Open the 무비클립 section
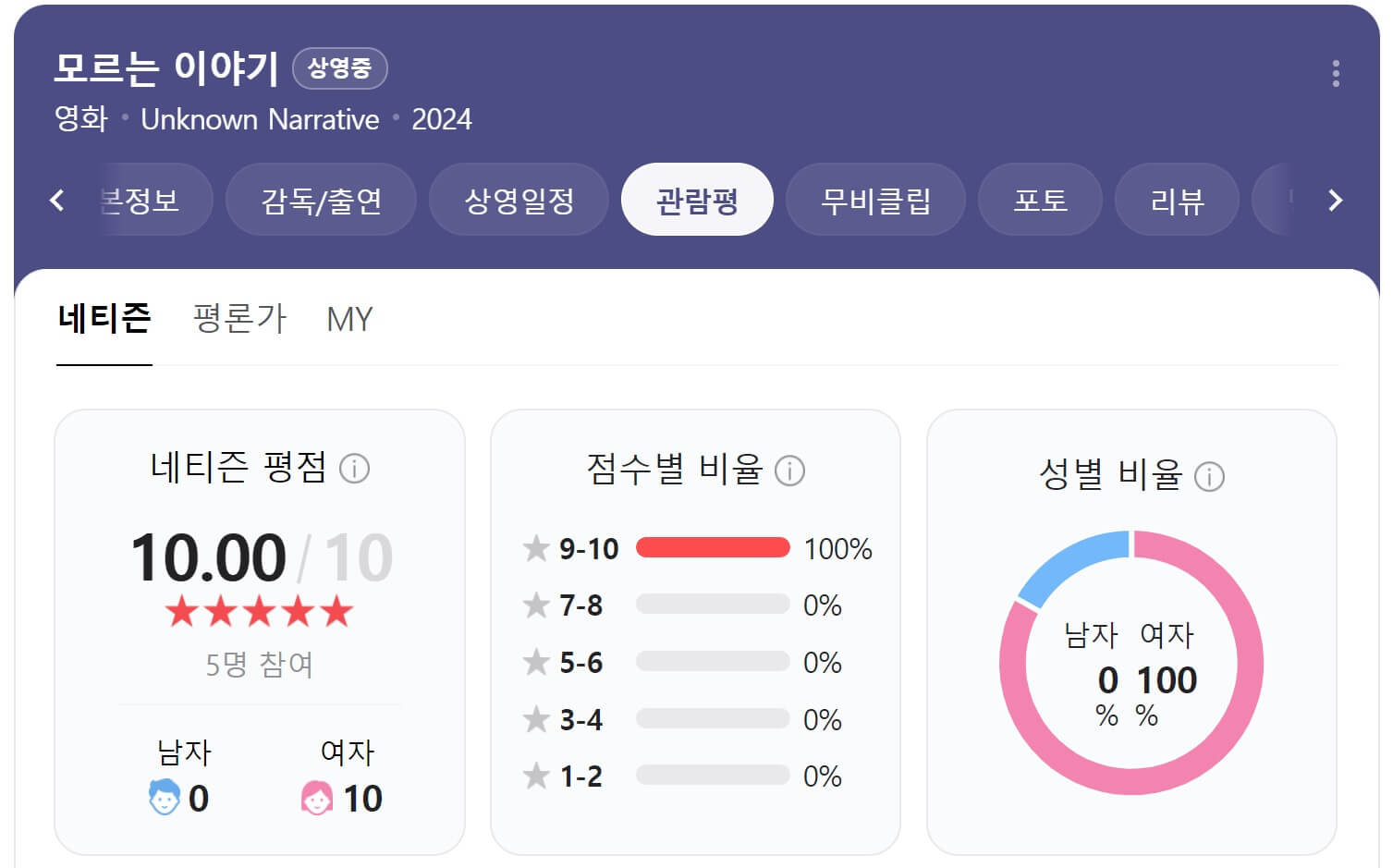The image size is (1393, 868). pos(874,199)
